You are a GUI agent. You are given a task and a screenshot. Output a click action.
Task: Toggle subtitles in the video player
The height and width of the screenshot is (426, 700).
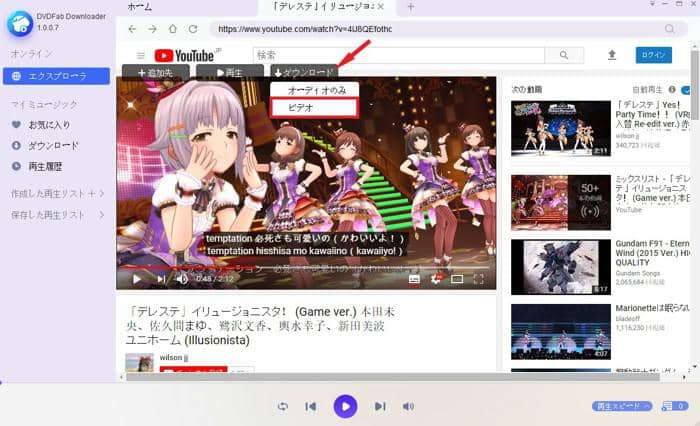point(414,279)
